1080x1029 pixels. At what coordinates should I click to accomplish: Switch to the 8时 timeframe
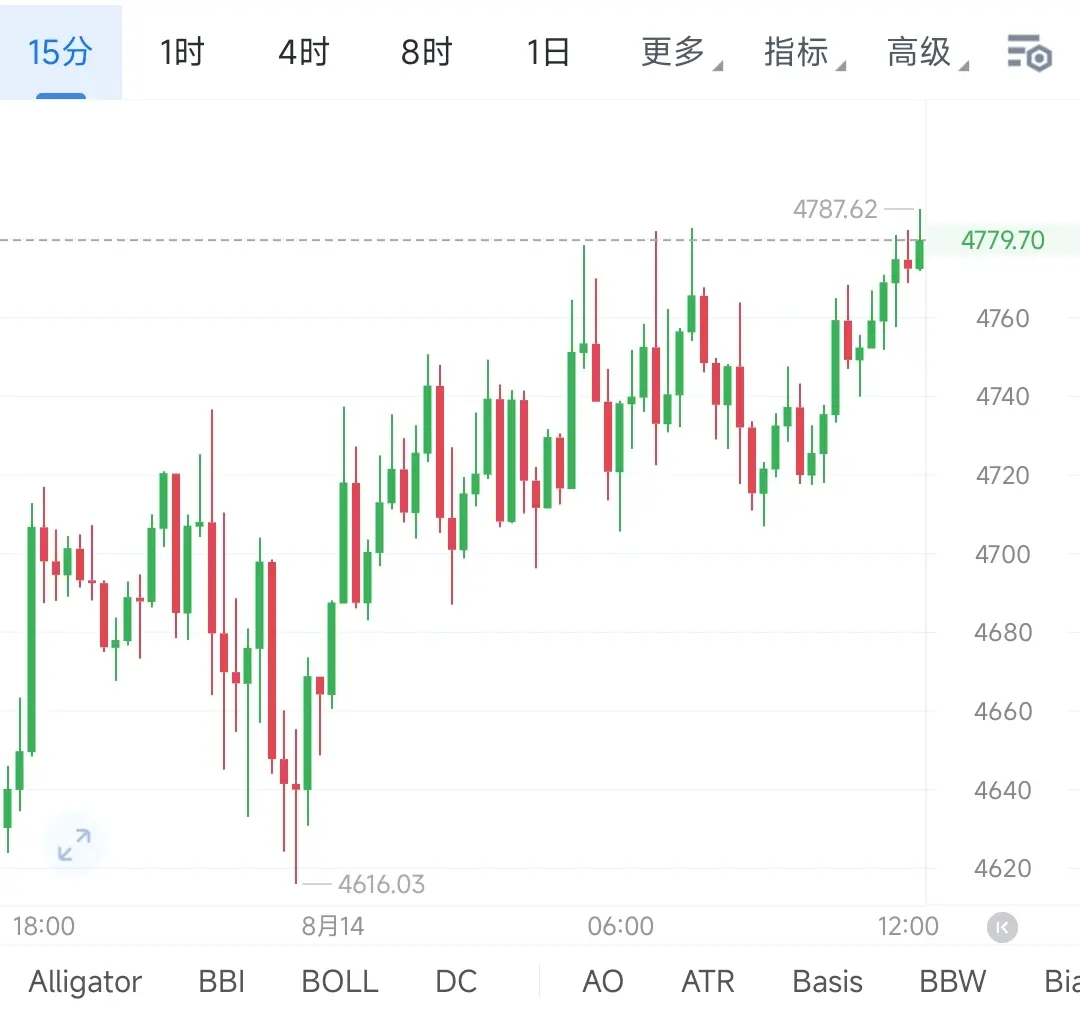426,52
